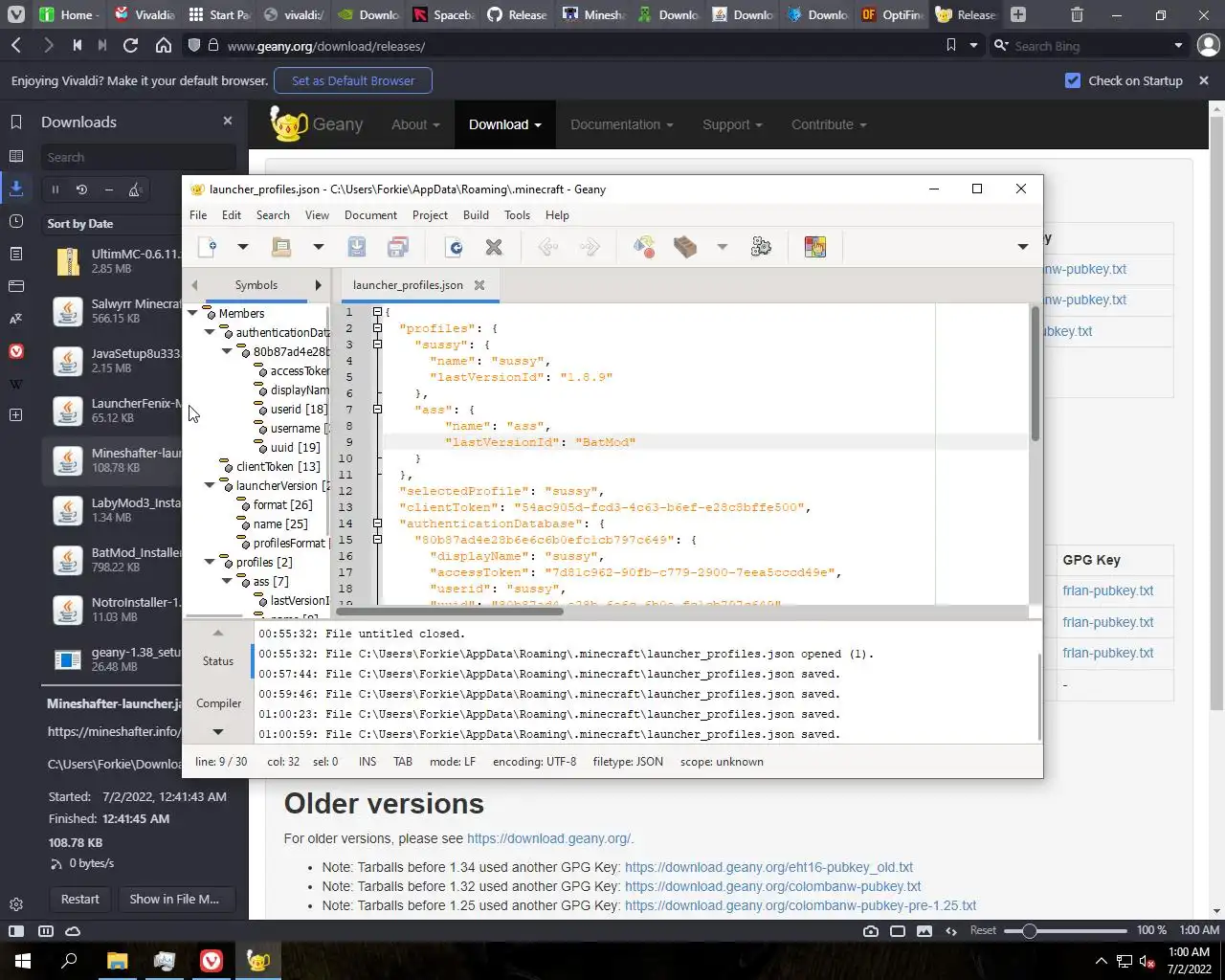Click Vivaldi reload page button
The image size is (1225, 980).
point(131,46)
